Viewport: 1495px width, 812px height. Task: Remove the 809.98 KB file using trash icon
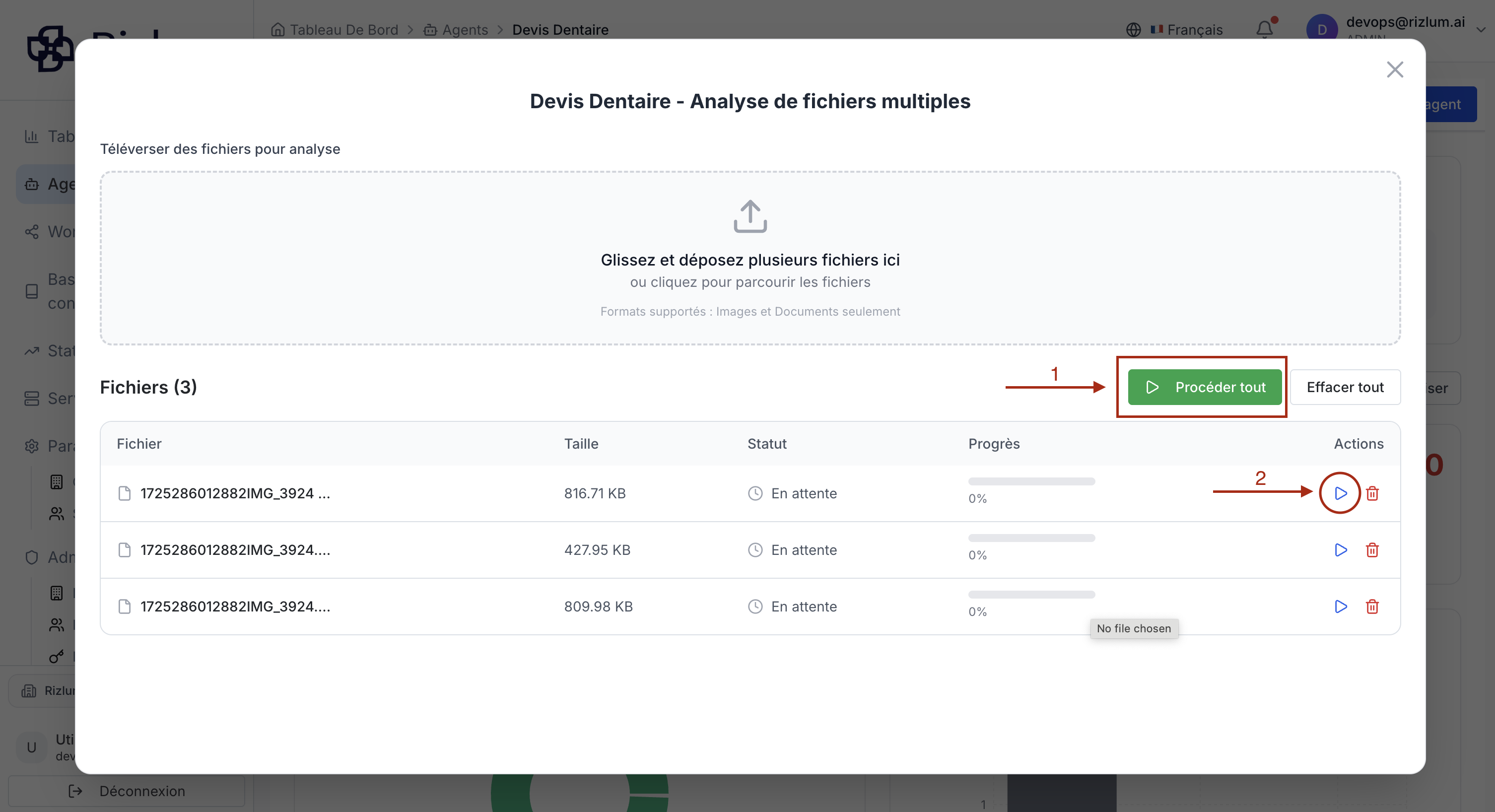click(1372, 607)
